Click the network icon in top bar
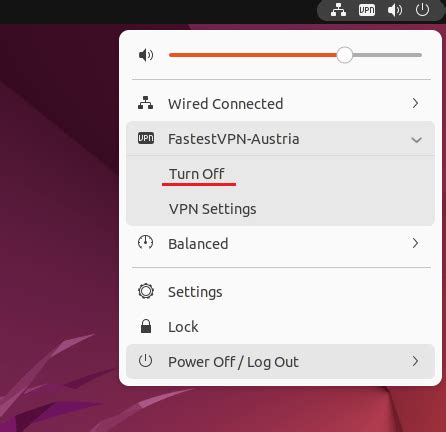Image resolution: width=446 pixels, height=432 pixels. coord(338,10)
